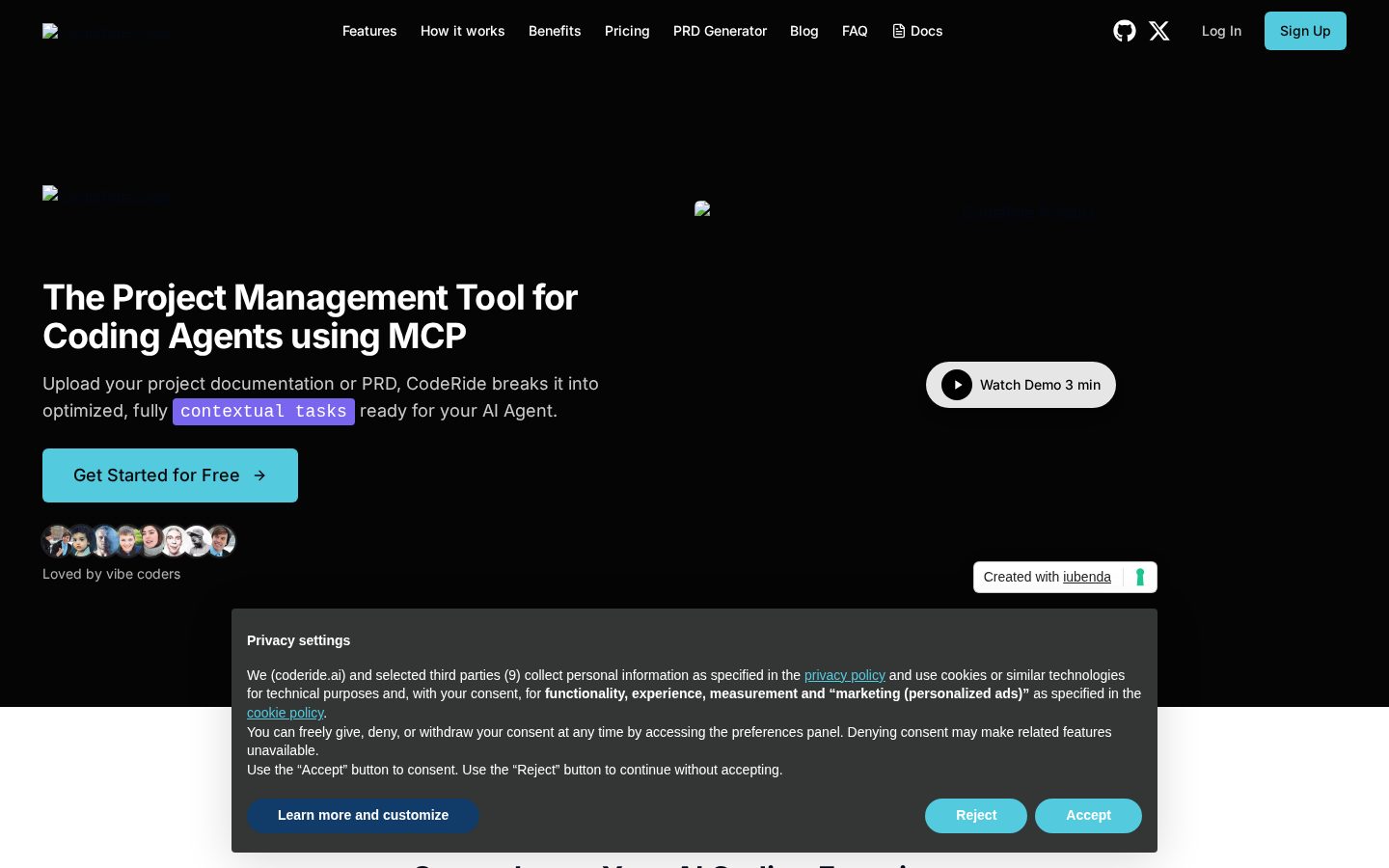The height and width of the screenshot is (868, 1389).
Task: Click the user avatars row
Action: 139,541
